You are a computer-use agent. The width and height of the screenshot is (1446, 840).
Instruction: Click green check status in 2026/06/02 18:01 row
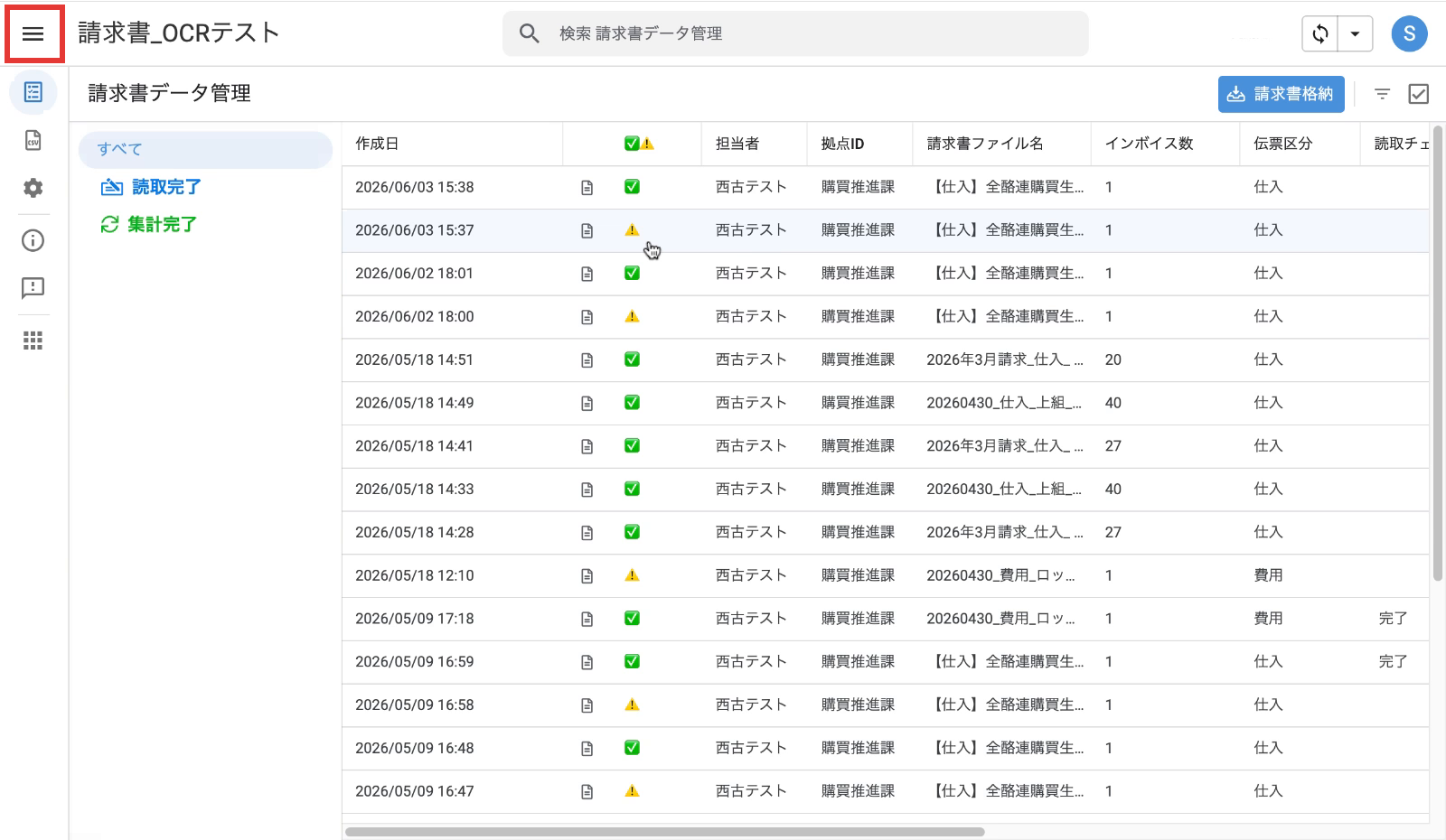[x=633, y=273]
